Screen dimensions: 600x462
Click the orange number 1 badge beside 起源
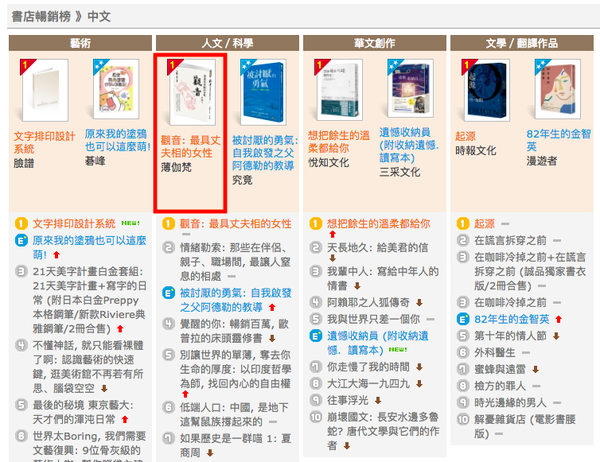click(463, 224)
